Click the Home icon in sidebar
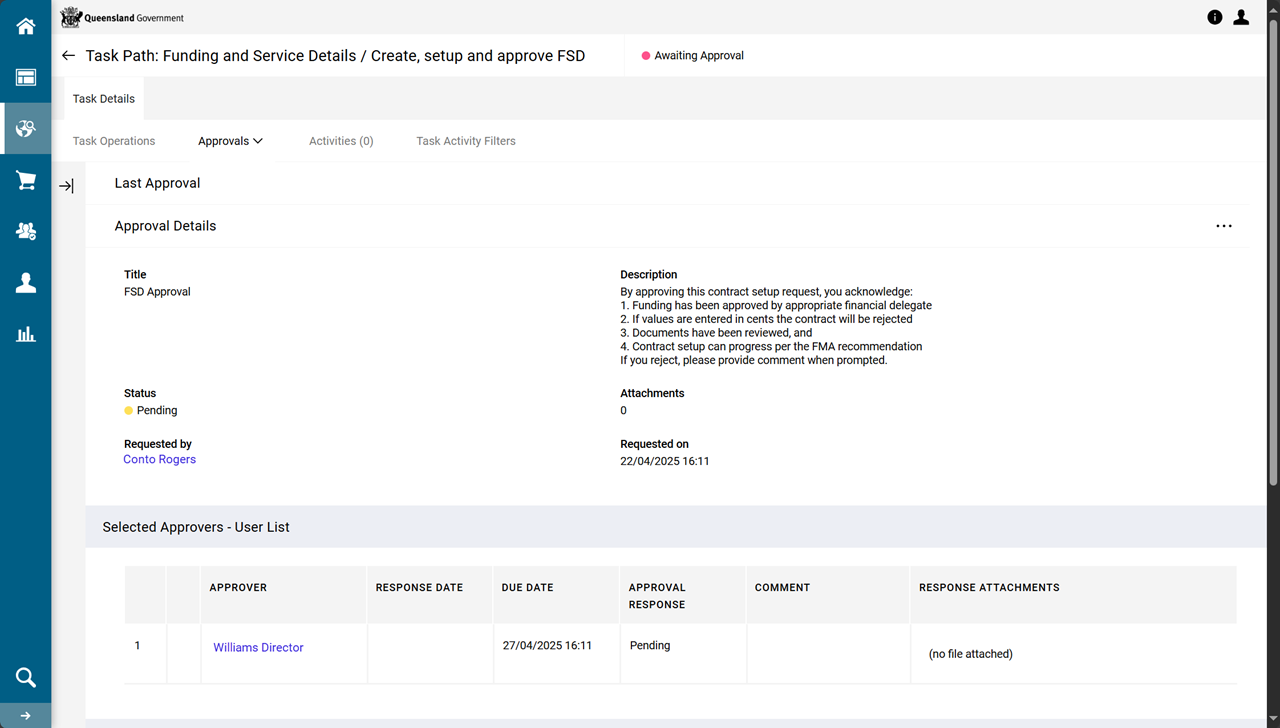 tap(25, 26)
